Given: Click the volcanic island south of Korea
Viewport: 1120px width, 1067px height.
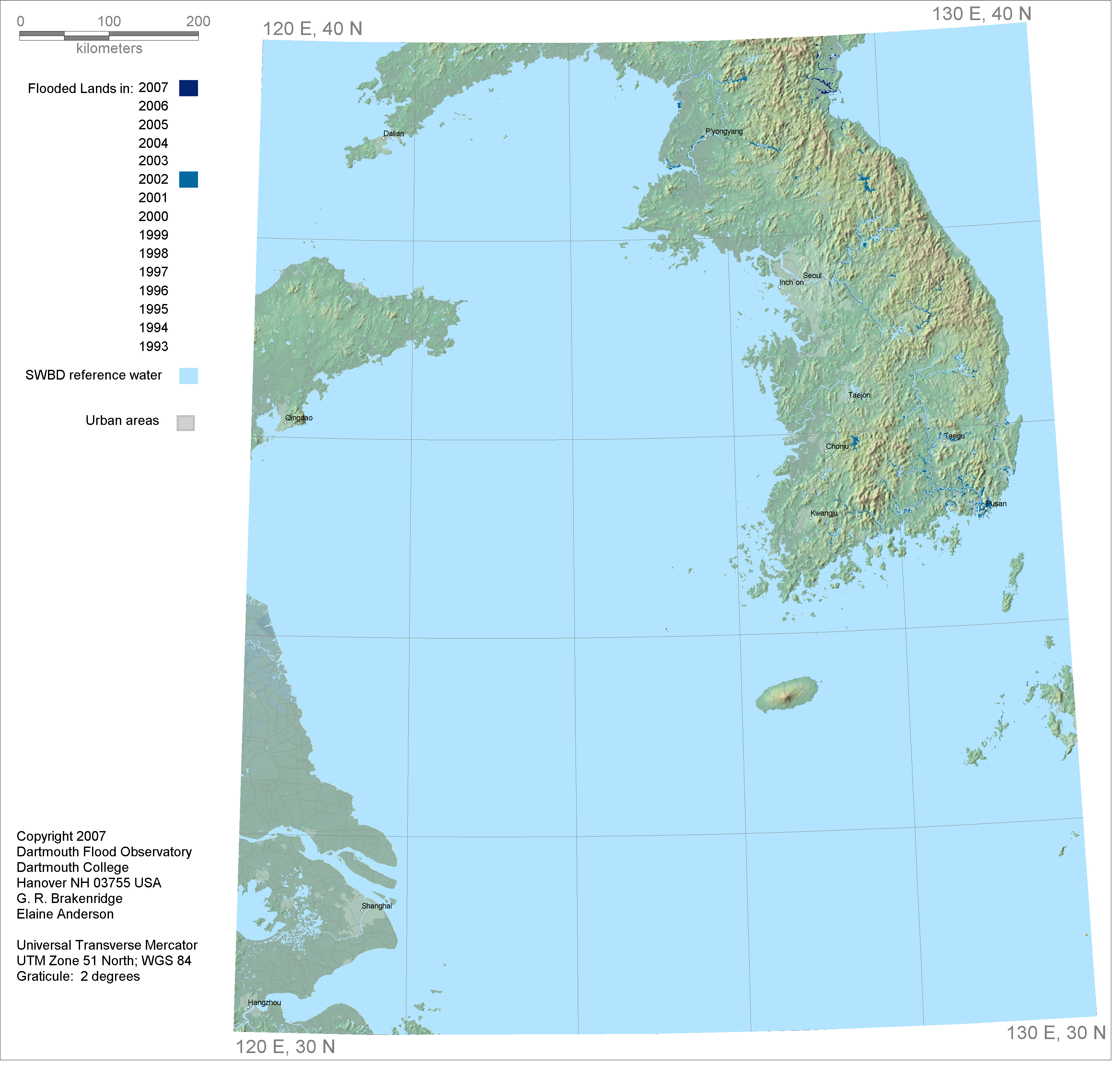Looking at the screenshot, I should pyautogui.click(x=787, y=695).
